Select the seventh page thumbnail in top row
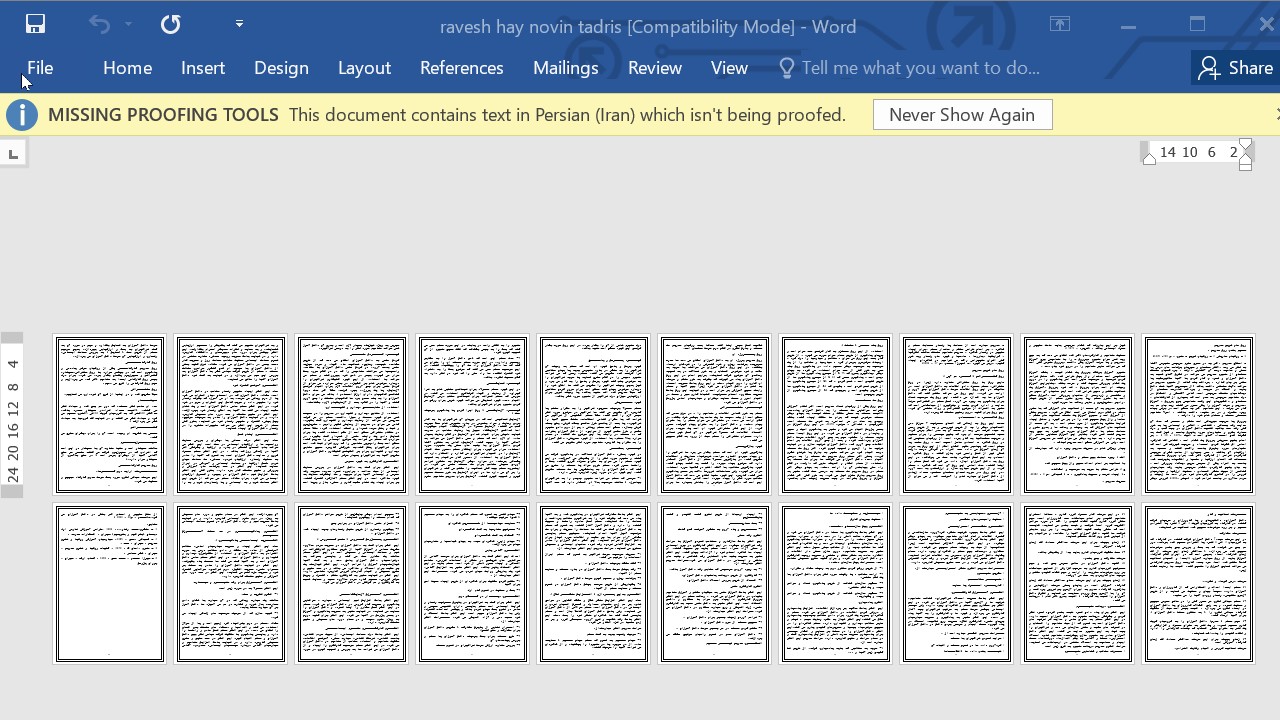Viewport: 1280px width, 720px height. [835, 415]
